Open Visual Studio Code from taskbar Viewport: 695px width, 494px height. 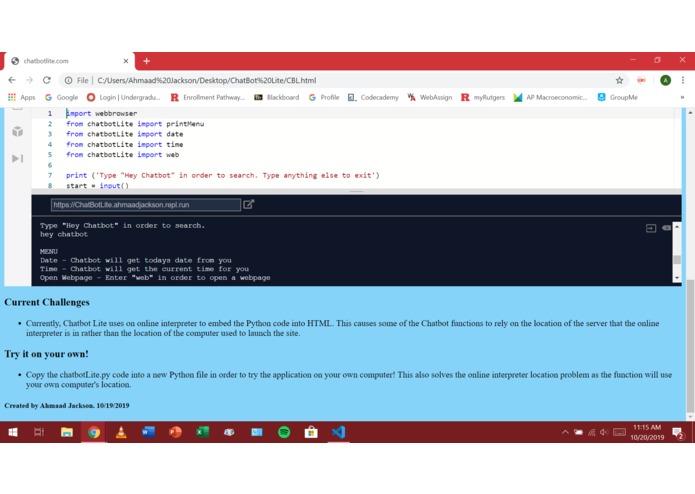(x=338, y=432)
